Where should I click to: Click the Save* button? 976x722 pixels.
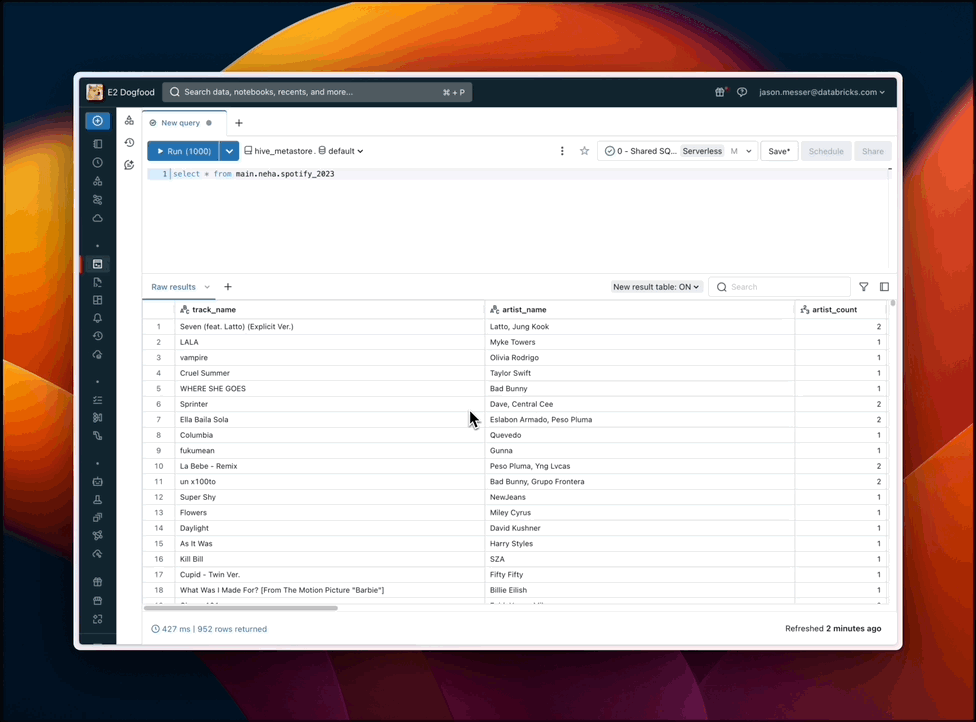[x=778, y=151]
